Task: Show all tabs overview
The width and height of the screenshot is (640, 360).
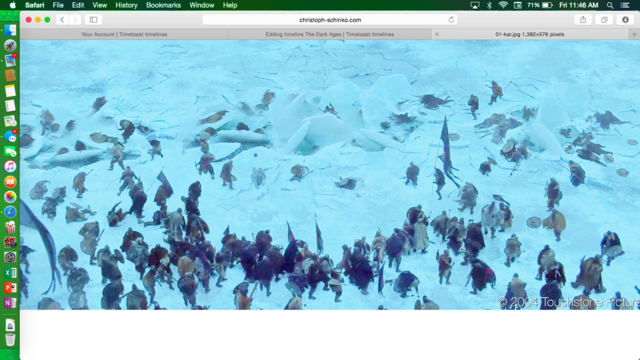Action: [x=604, y=20]
